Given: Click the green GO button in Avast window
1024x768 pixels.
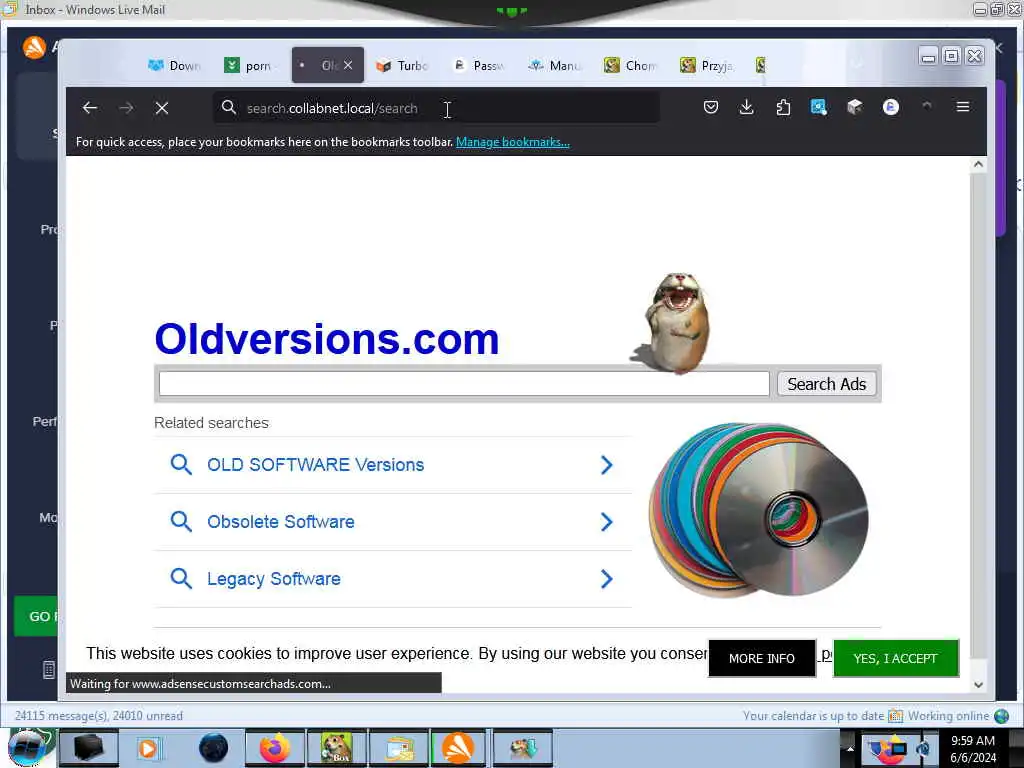Looking at the screenshot, I should click(37, 616).
